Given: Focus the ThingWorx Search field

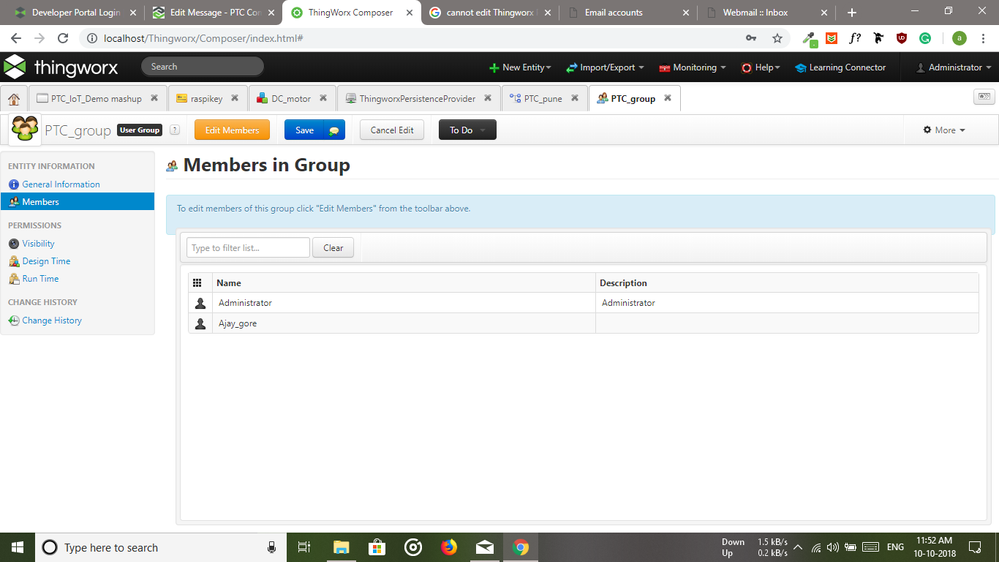Looking at the screenshot, I should click(x=202, y=66).
